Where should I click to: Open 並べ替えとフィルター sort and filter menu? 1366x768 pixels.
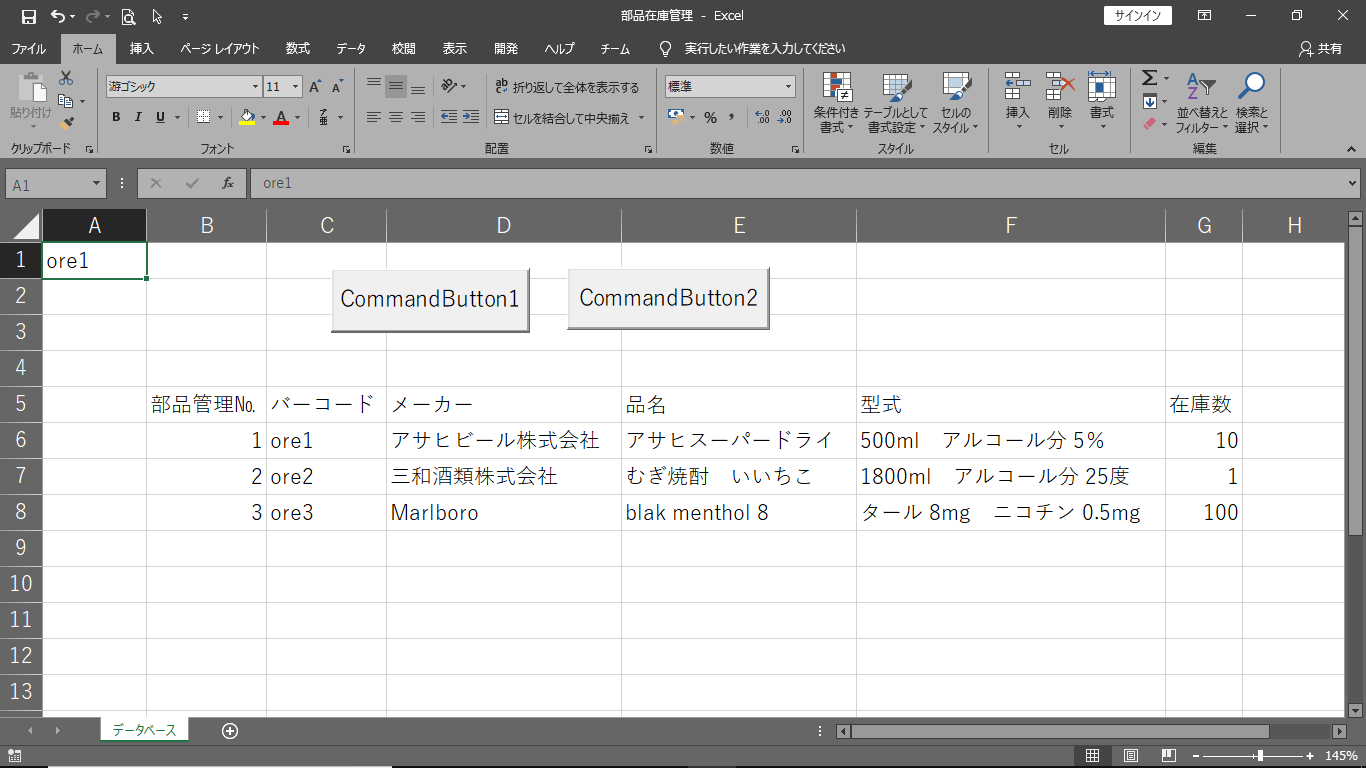point(1201,104)
